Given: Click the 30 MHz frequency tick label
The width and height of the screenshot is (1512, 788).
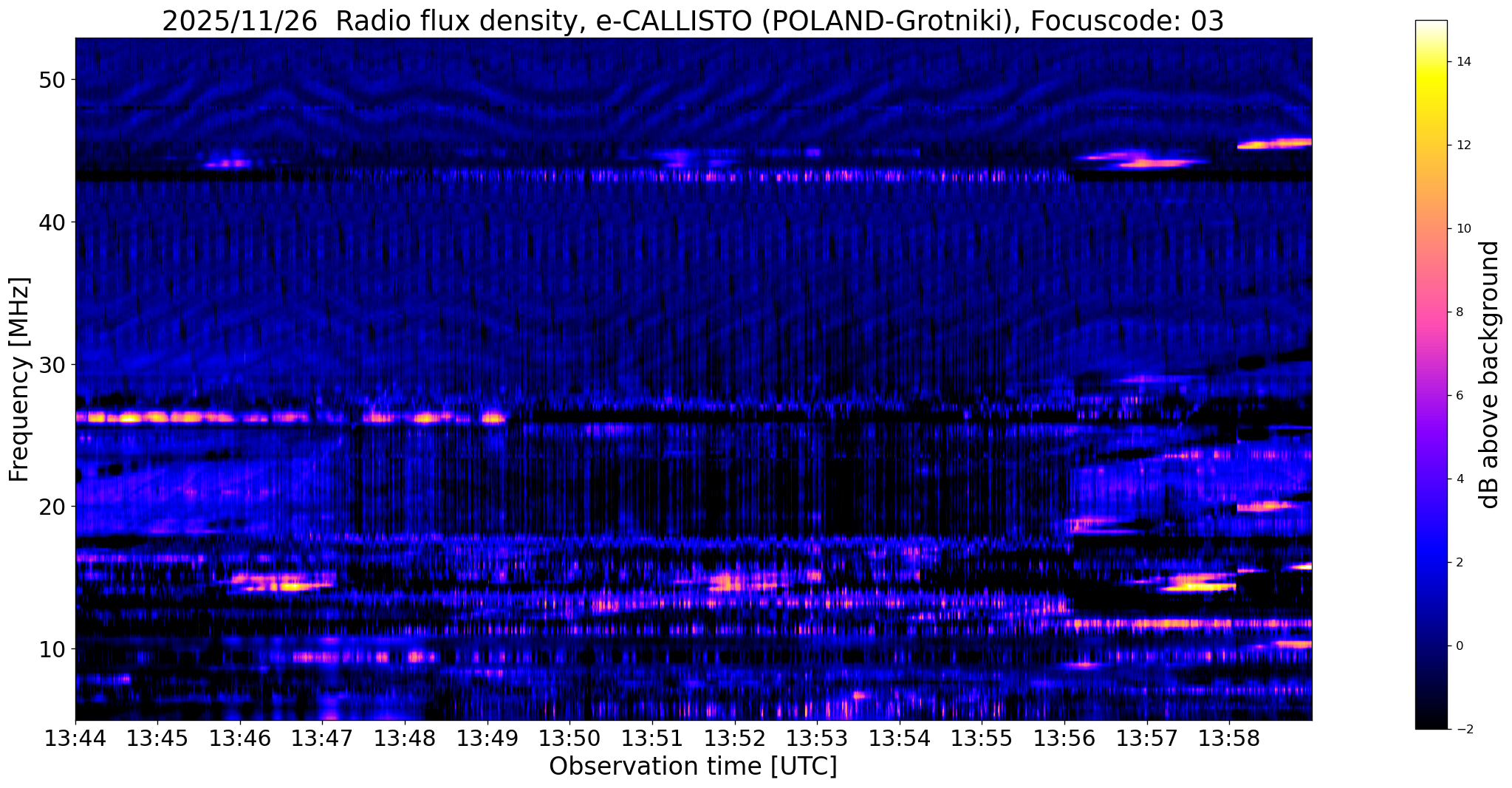Looking at the screenshot, I should [x=52, y=364].
